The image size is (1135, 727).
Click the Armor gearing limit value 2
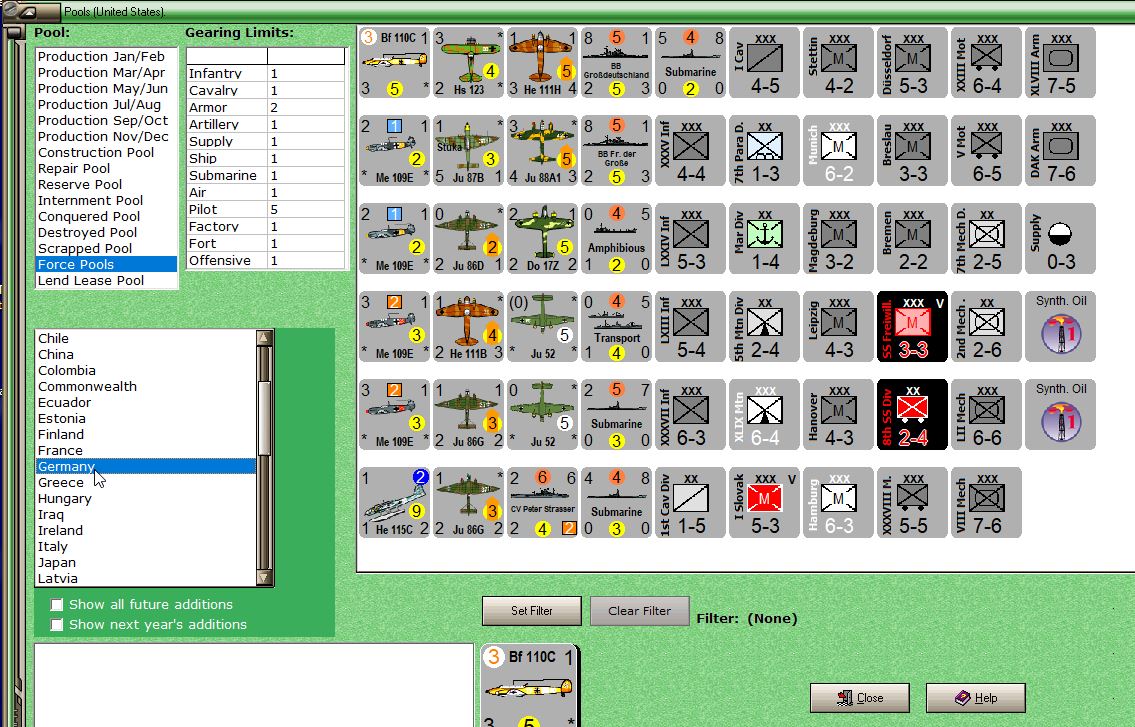[x=306, y=107]
